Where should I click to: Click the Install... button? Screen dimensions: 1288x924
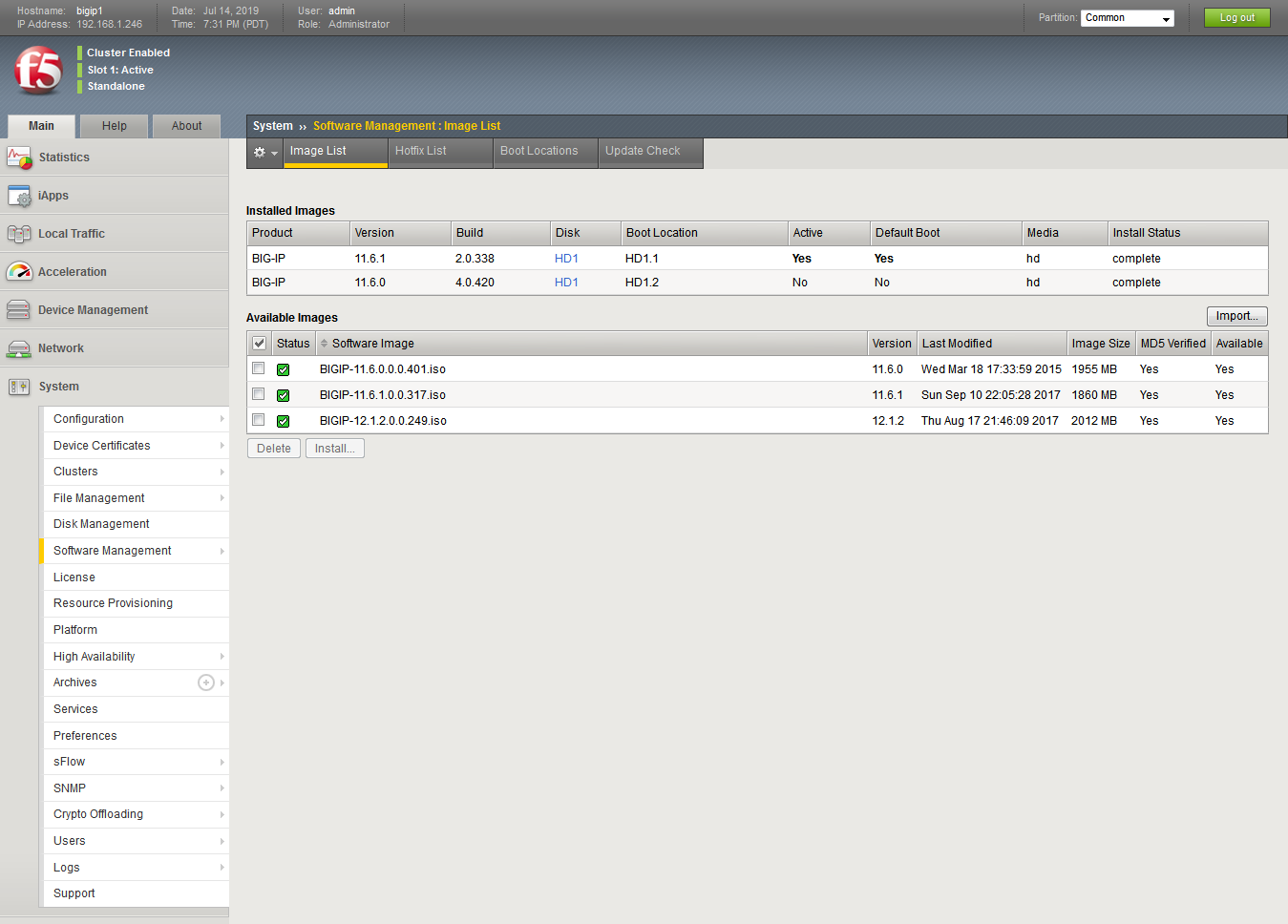coord(335,449)
